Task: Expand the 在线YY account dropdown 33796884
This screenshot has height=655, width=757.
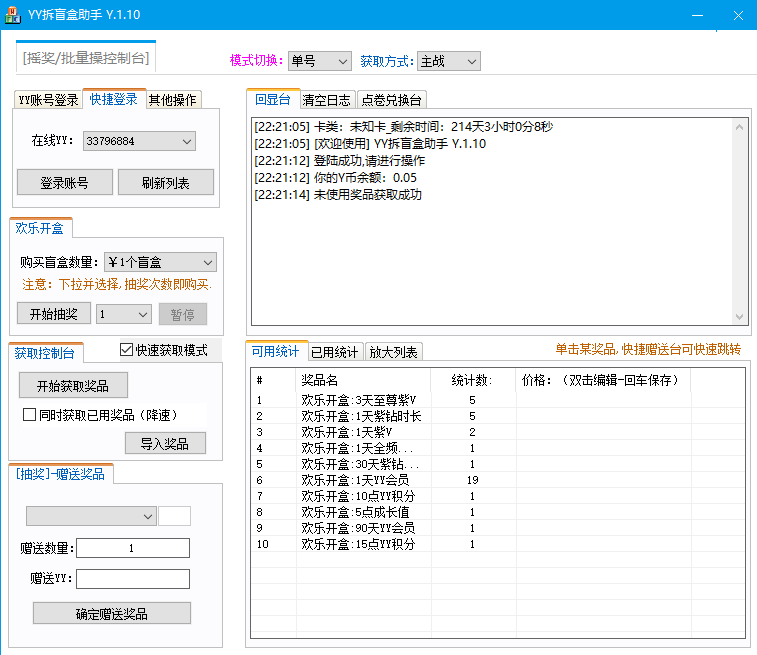Action: 139,141
